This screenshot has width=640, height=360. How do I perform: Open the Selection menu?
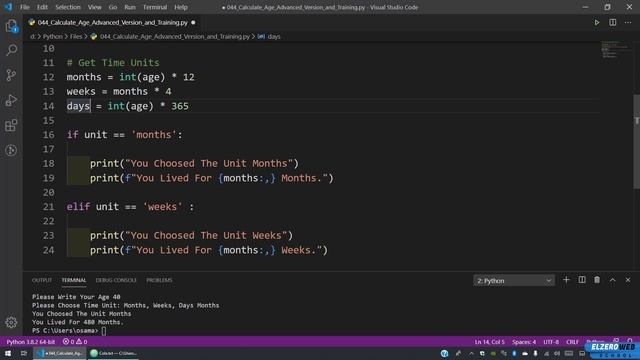[68, 7]
